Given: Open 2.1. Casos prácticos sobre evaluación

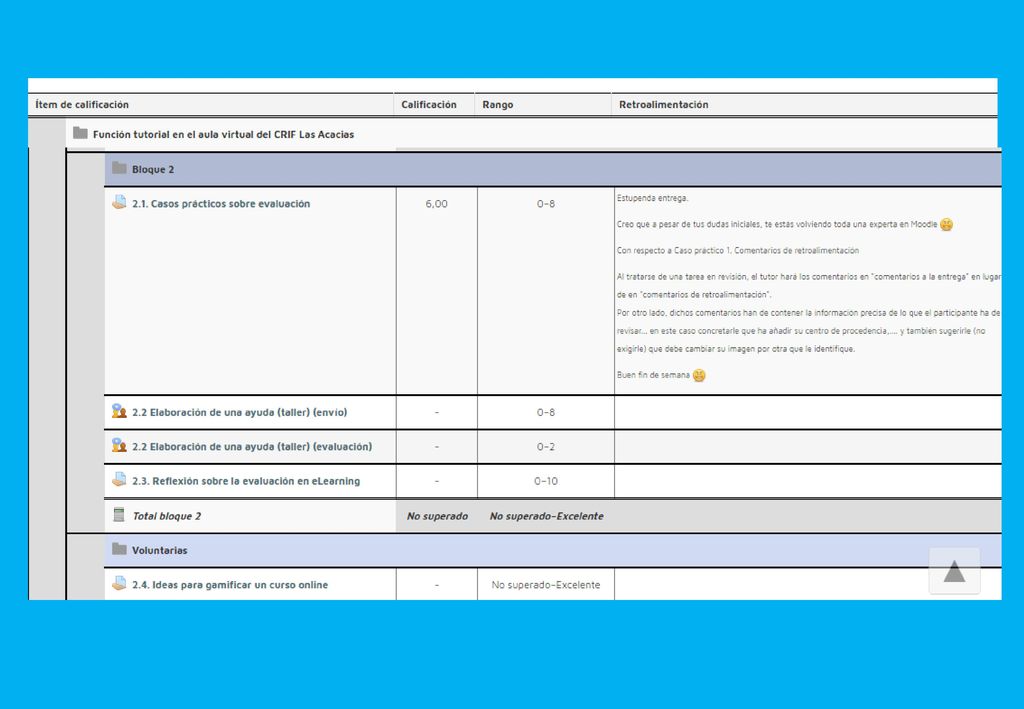Looking at the screenshot, I should (221, 204).
